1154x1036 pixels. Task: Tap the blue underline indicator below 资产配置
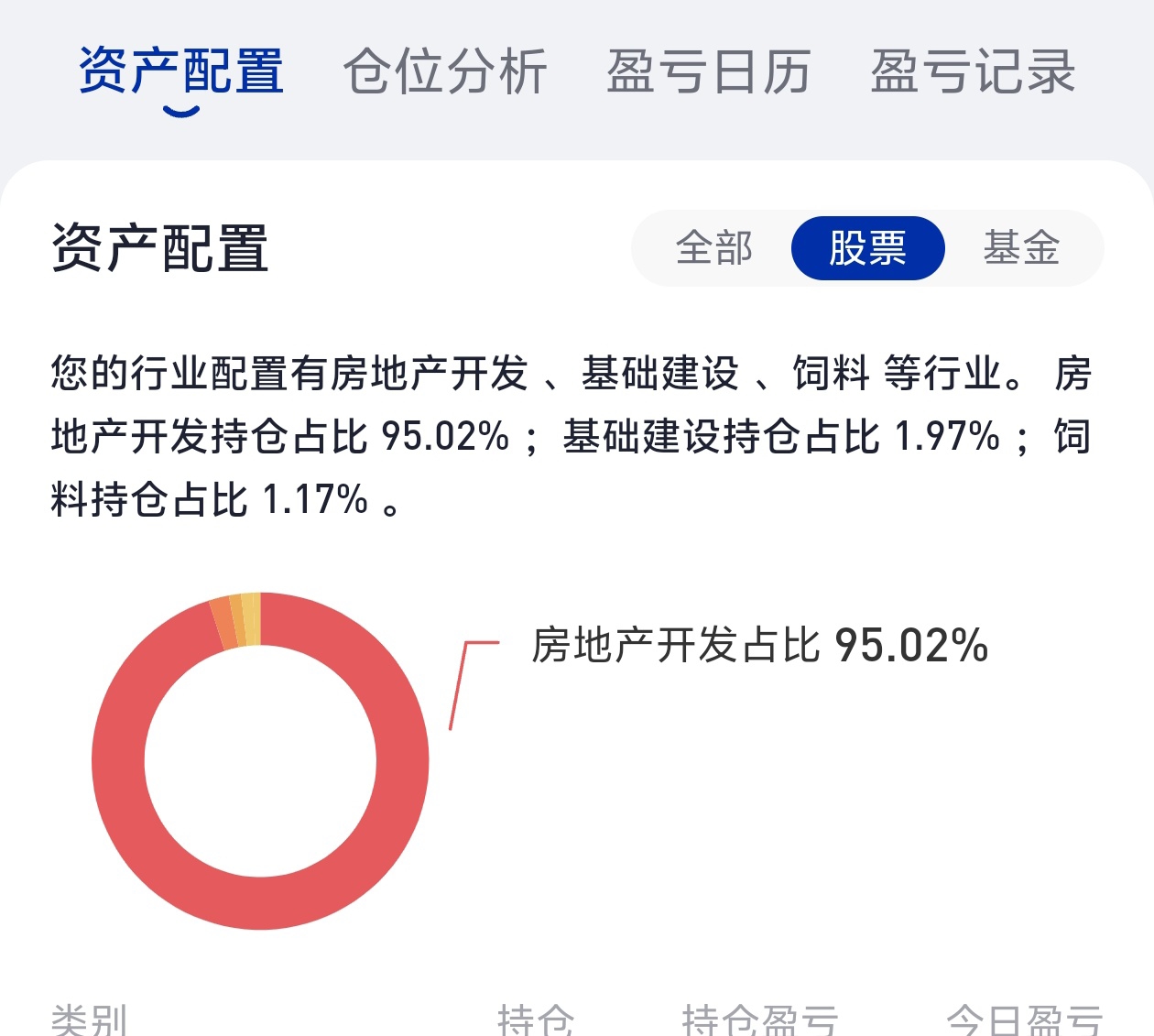[181, 112]
